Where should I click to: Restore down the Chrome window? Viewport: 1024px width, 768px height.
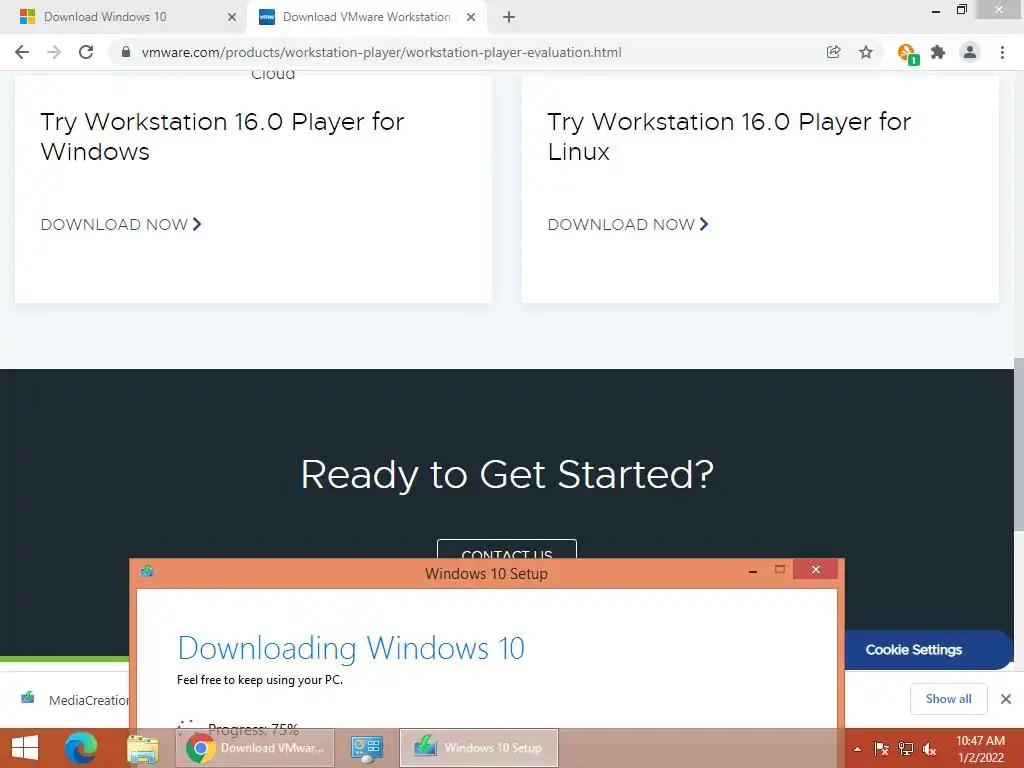click(x=962, y=9)
